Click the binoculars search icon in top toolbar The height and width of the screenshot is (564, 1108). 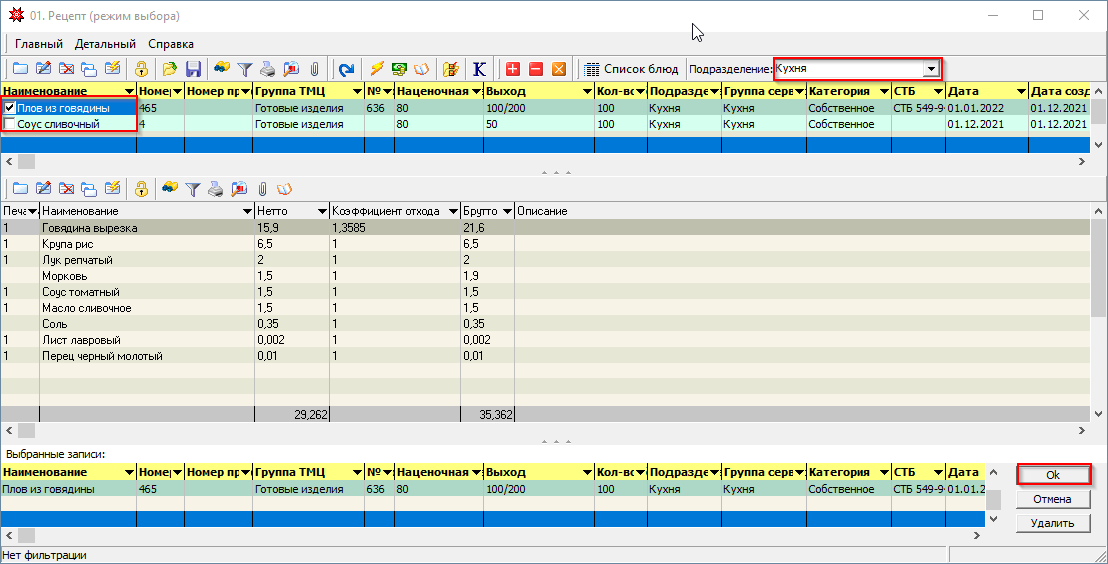tap(222, 69)
